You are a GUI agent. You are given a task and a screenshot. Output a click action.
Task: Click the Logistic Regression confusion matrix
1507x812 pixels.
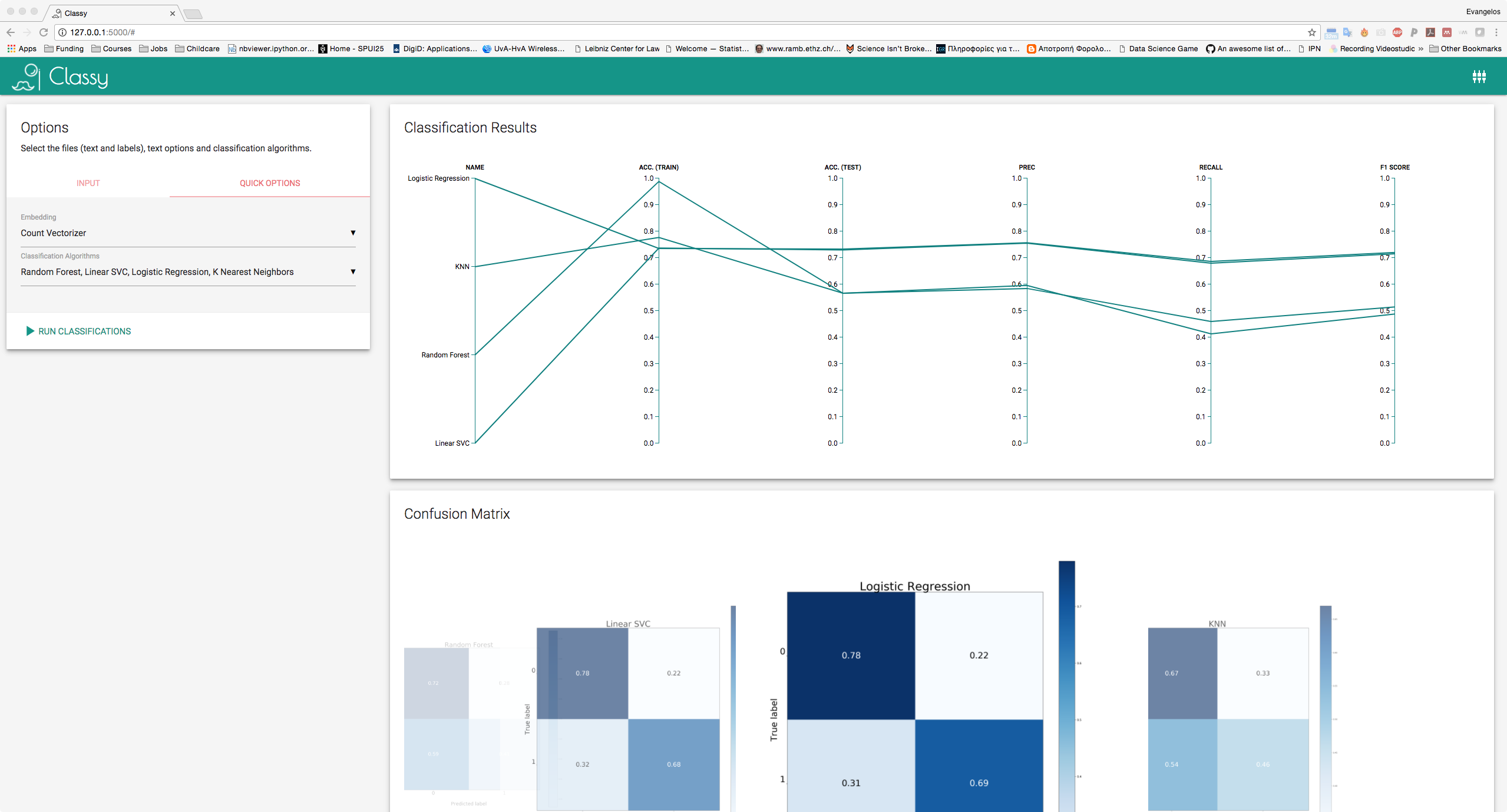coord(914,701)
